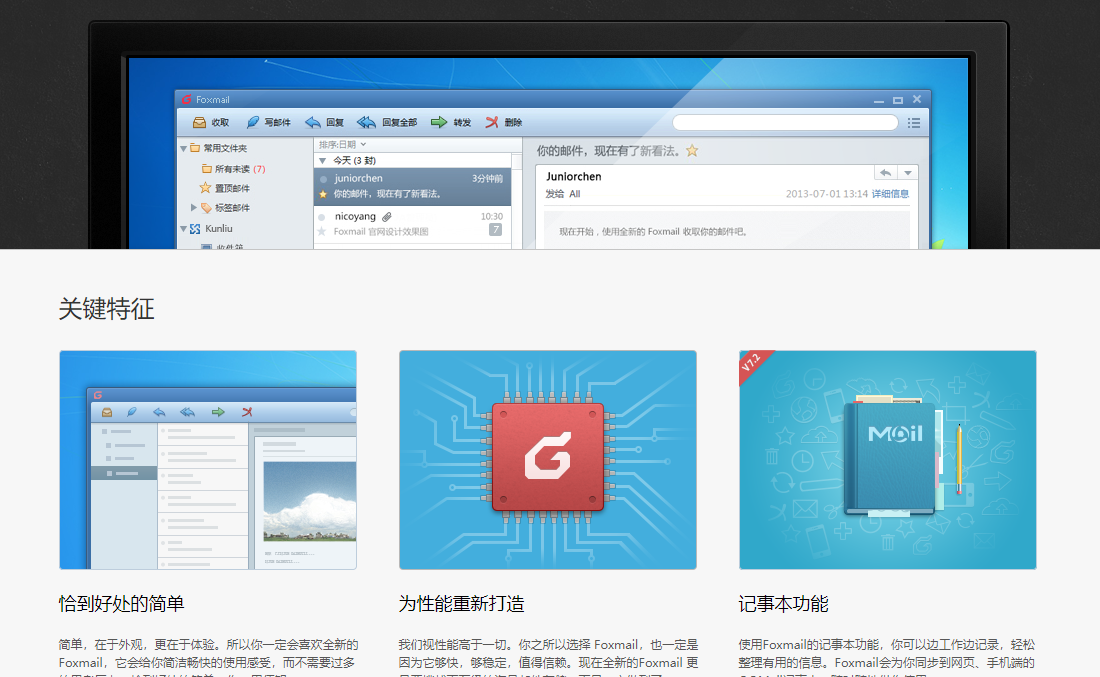1100x677 pixels.
Task: Click the 发给 All recipient line
Action: 563,194
